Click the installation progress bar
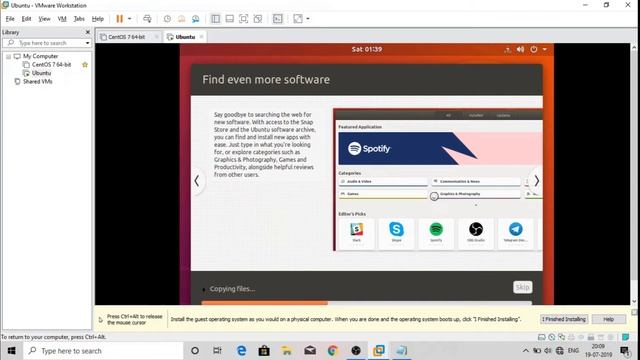 tap(367, 303)
